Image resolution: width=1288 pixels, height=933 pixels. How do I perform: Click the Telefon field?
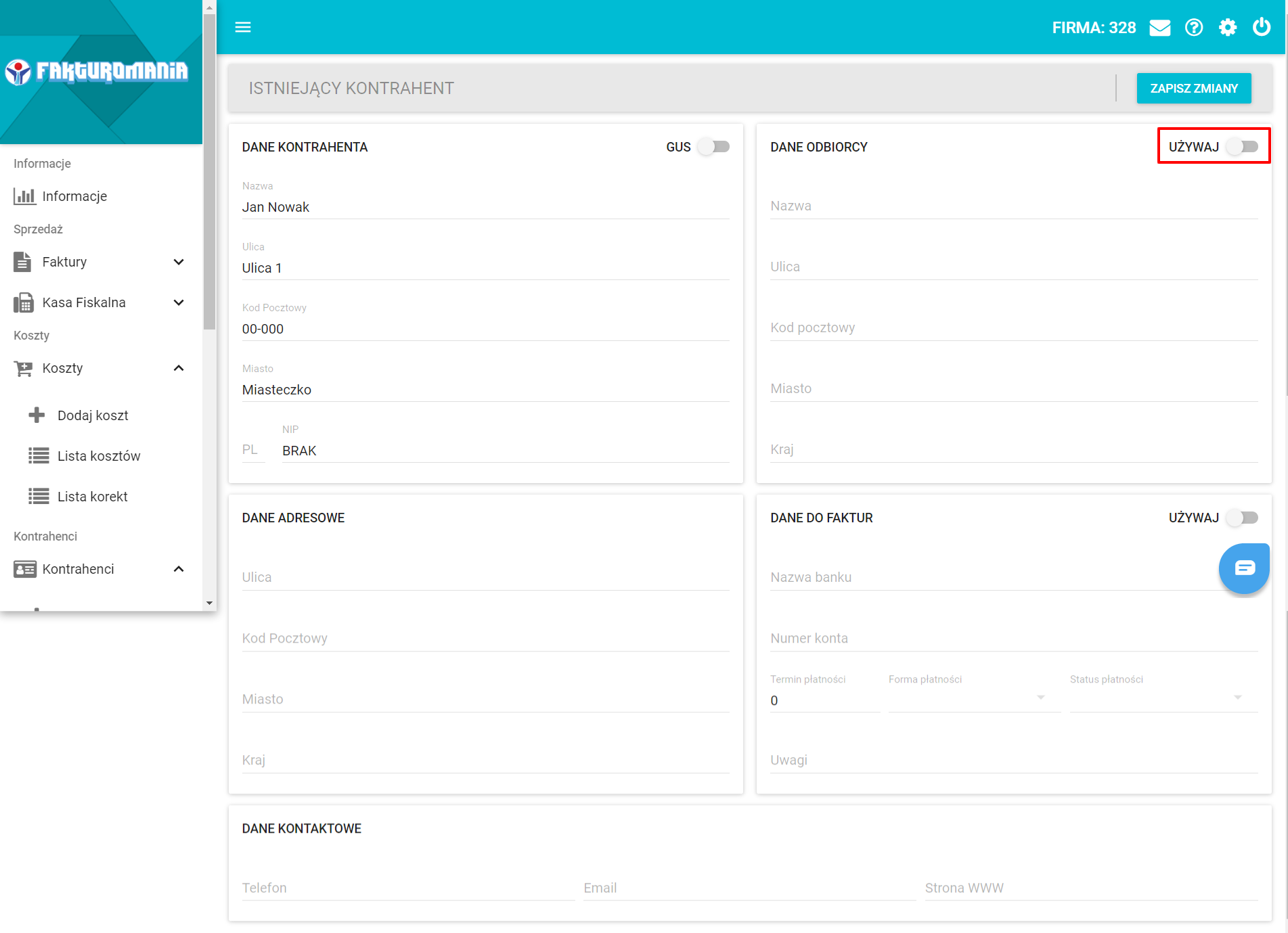pyautogui.click(x=408, y=888)
